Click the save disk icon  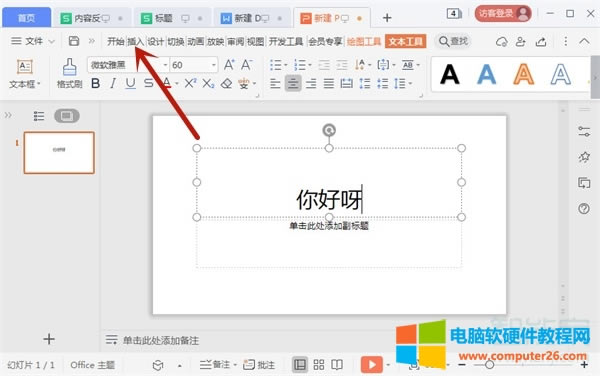pyautogui.click(x=73, y=41)
